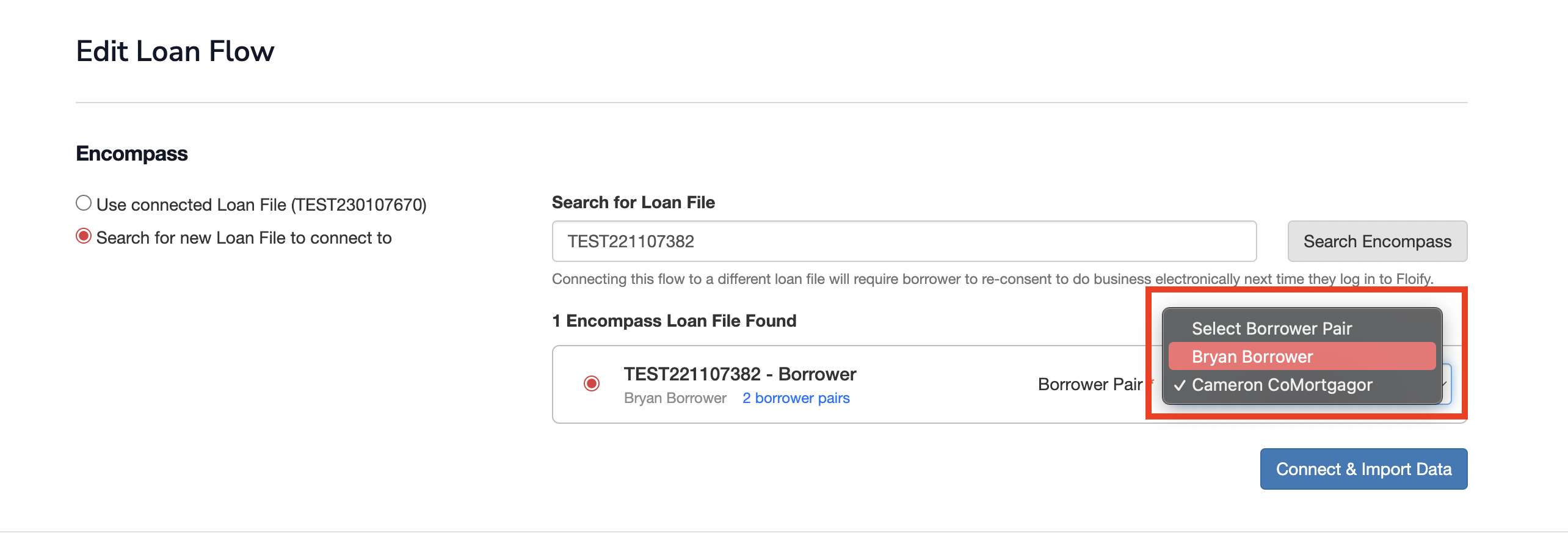Viewport: 1568px width, 541px height.
Task: Click the Borrower Pair field label
Action: coord(1089,384)
